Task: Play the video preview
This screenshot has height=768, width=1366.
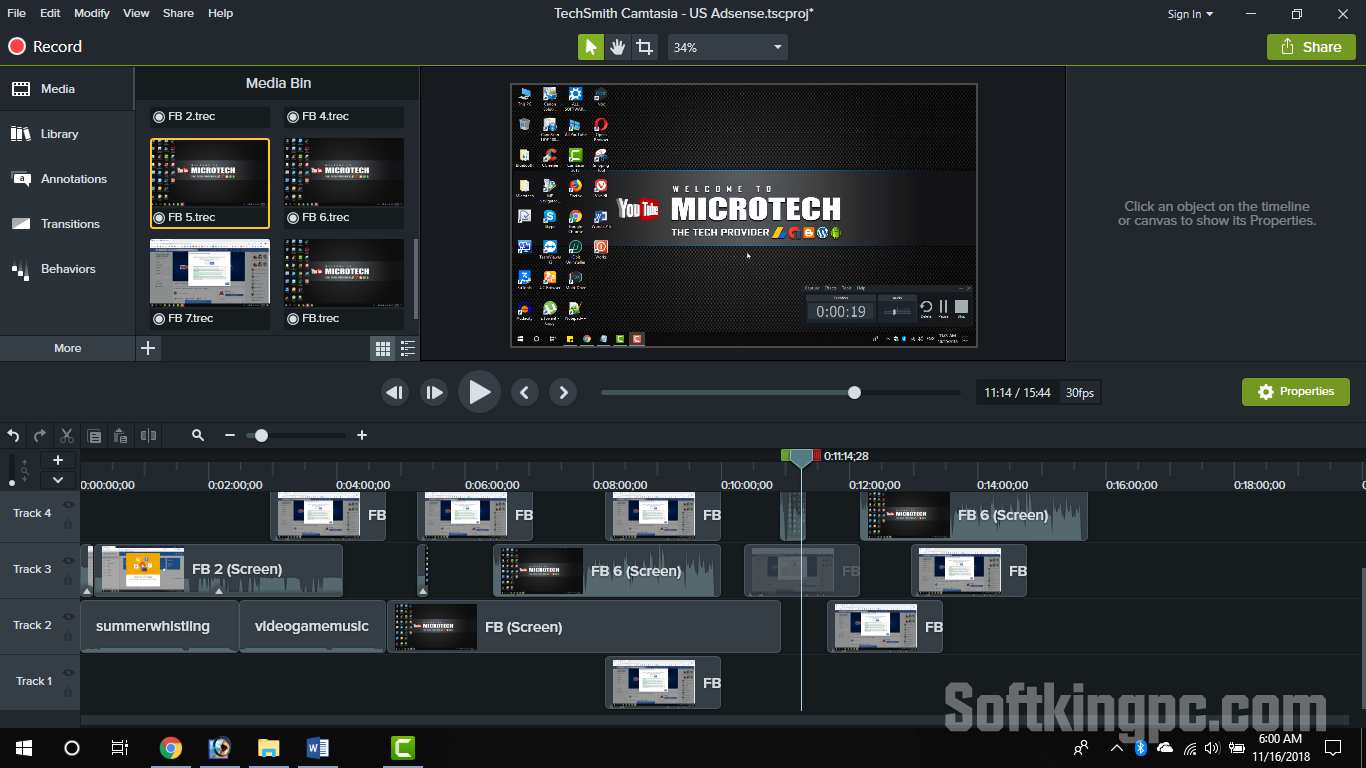Action: tap(479, 392)
